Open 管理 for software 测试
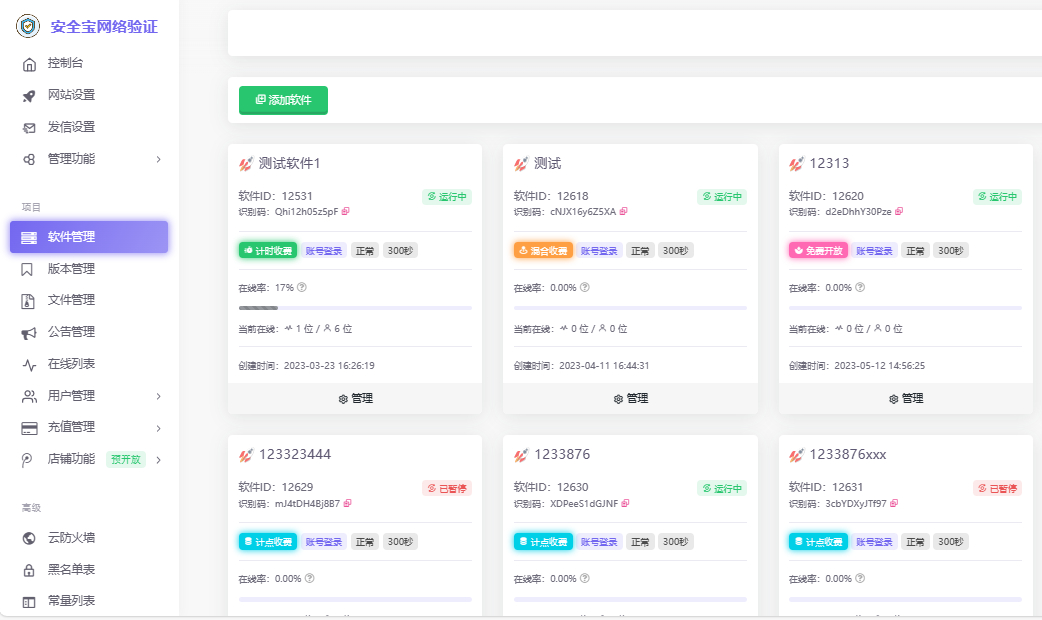The width and height of the screenshot is (1042, 620). click(630, 397)
